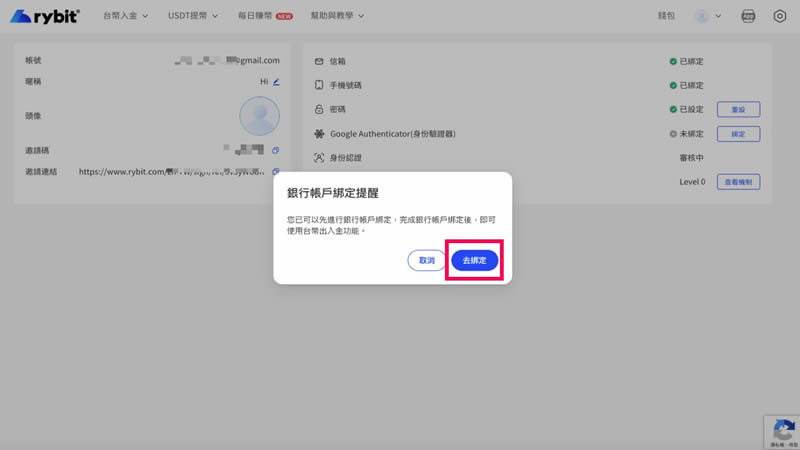Image resolution: width=800 pixels, height=450 pixels.
Task: Click the reCAPTCHA badge
Action: coord(781,432)
